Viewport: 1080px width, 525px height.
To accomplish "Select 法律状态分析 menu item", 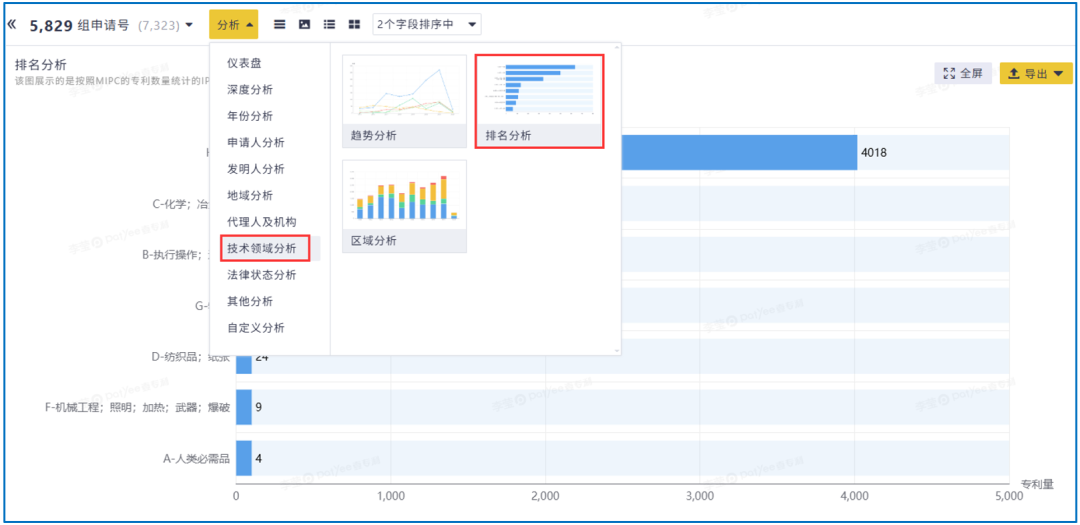I will click(262, 275).
